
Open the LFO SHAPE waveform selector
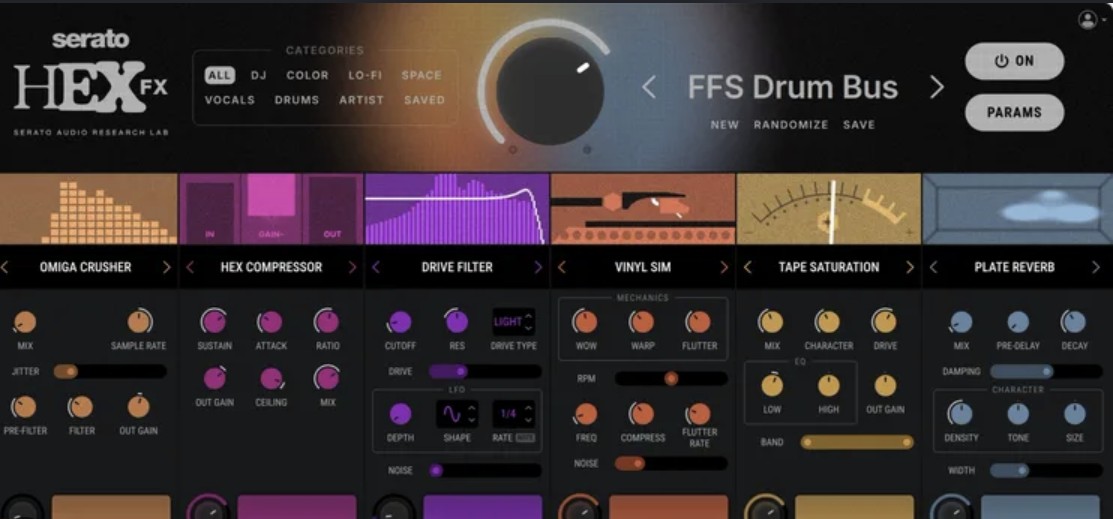456,413
